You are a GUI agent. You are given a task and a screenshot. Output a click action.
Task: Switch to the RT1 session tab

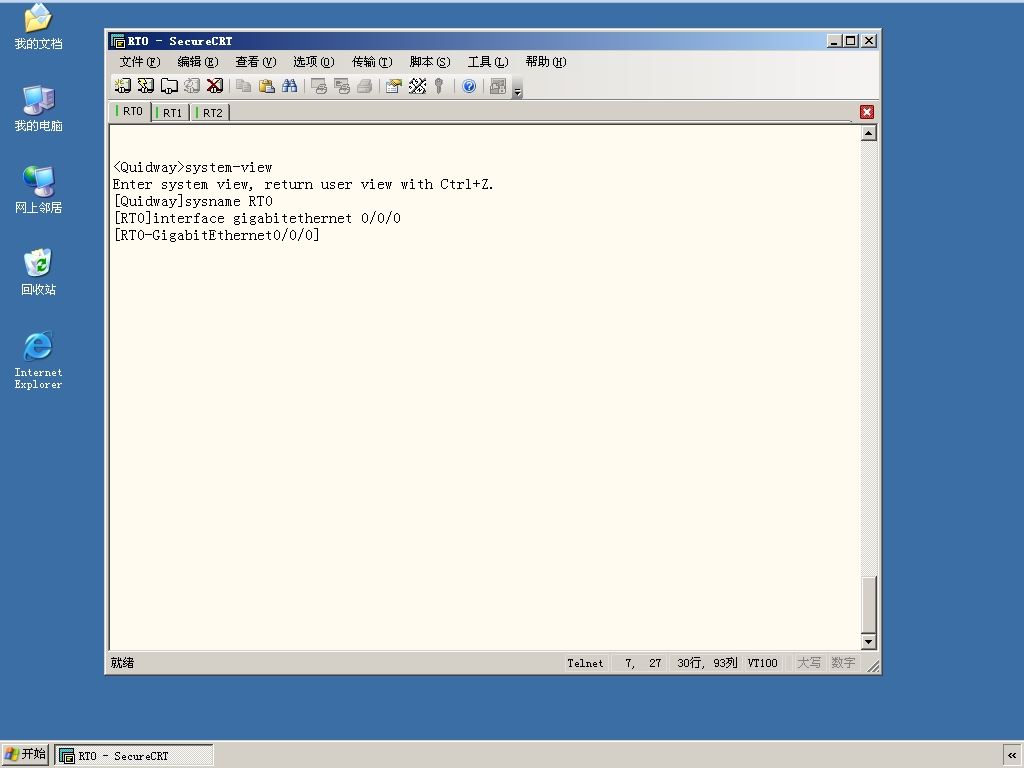(171, 112)
